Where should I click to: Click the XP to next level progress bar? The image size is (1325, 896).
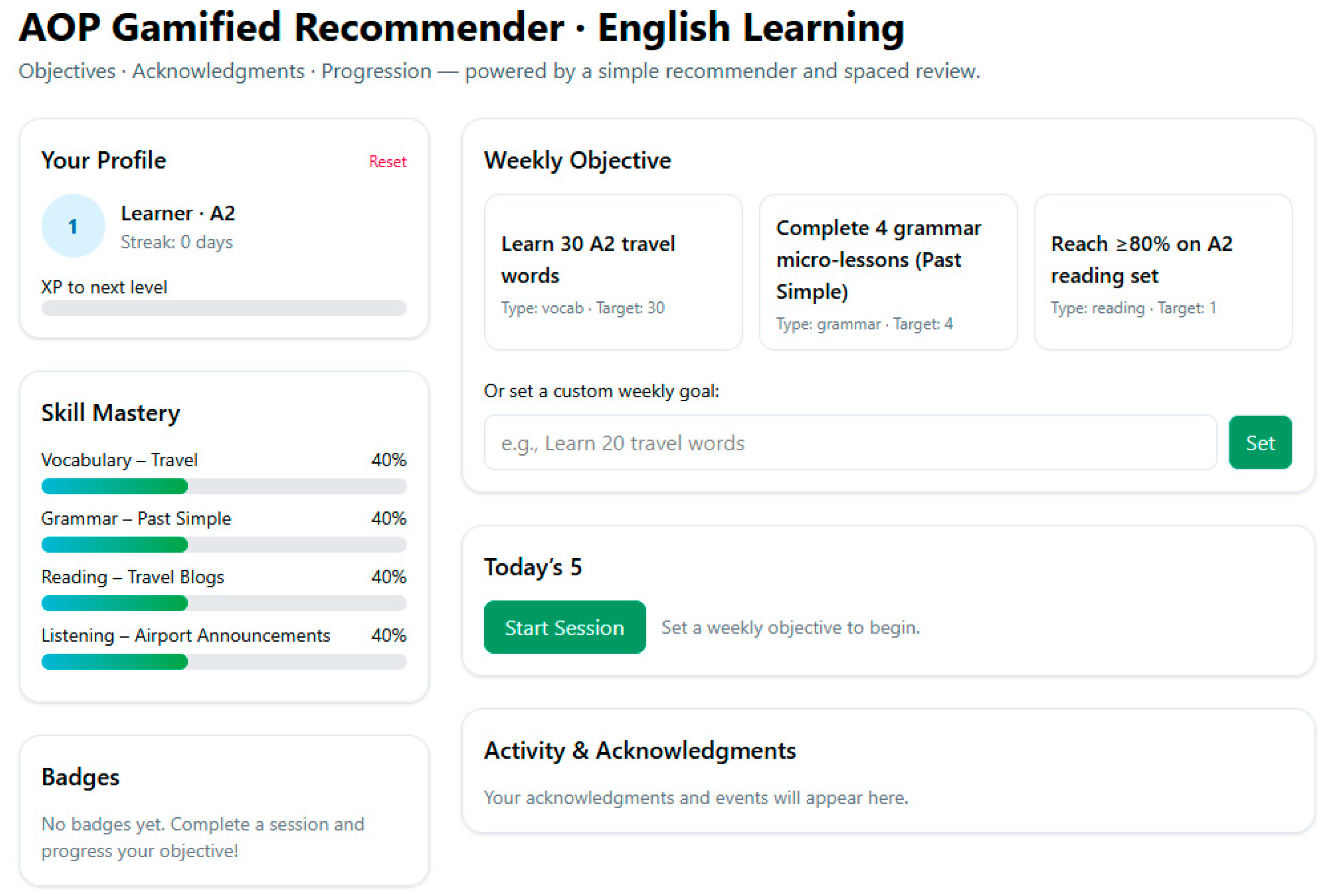tap(224, 308)
